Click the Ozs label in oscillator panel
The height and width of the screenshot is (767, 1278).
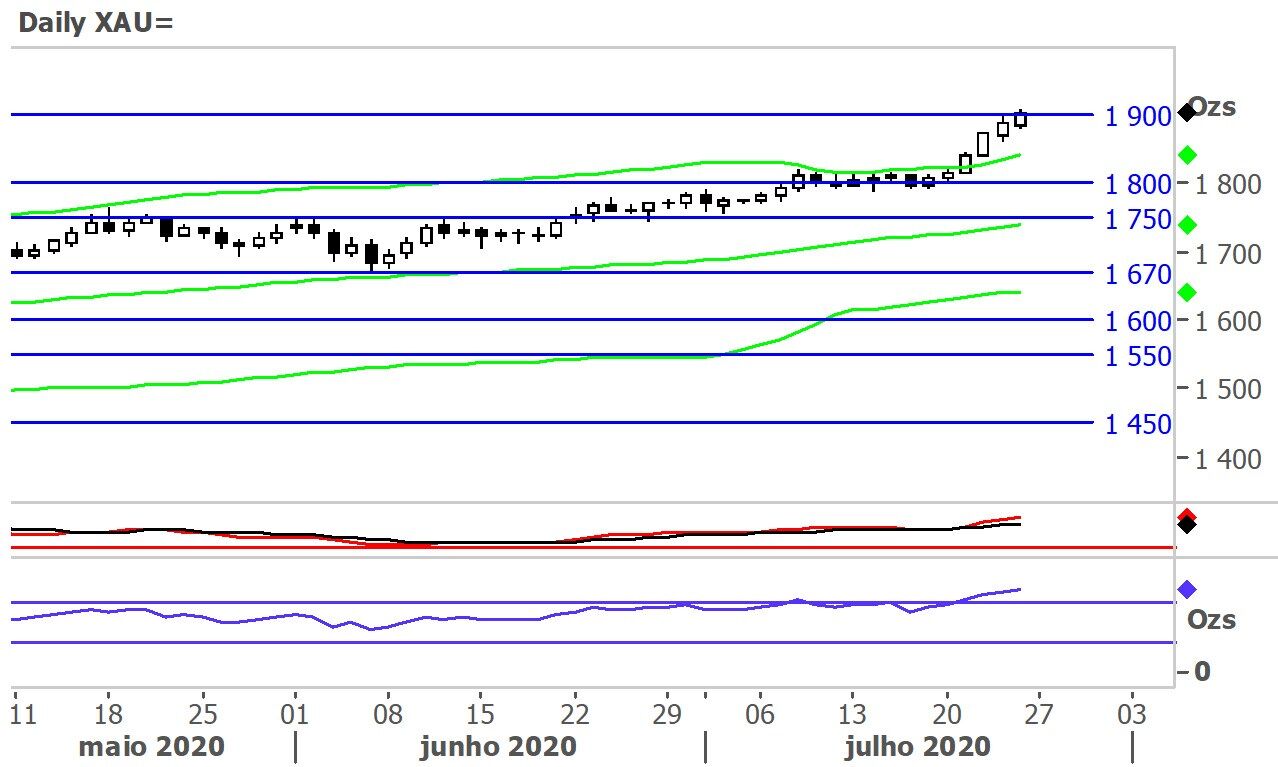[x=1211, y=620]
